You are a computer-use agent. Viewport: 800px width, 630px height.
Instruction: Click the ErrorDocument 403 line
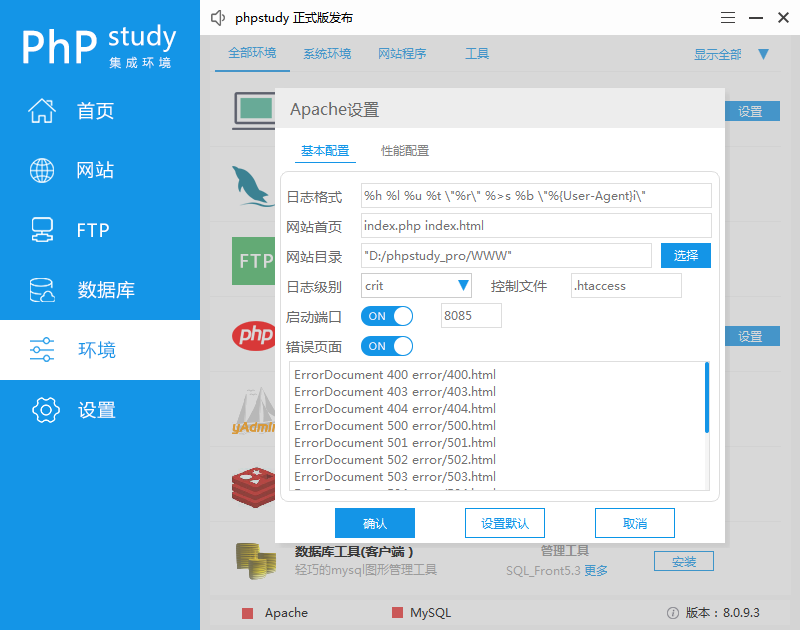(x=395, y=392)
